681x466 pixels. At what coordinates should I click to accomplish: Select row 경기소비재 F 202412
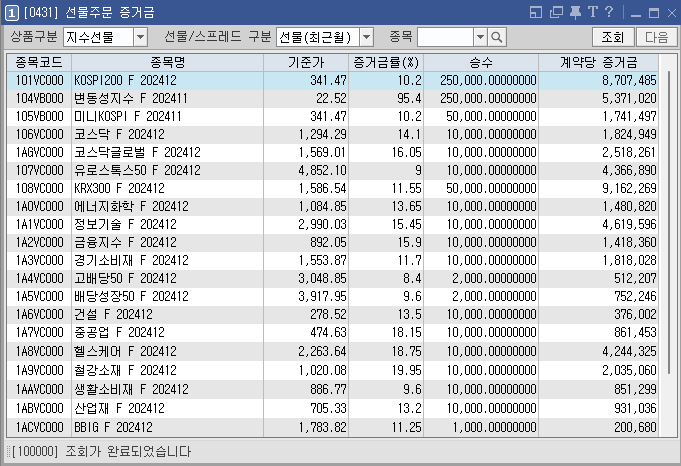pos(333,261)
